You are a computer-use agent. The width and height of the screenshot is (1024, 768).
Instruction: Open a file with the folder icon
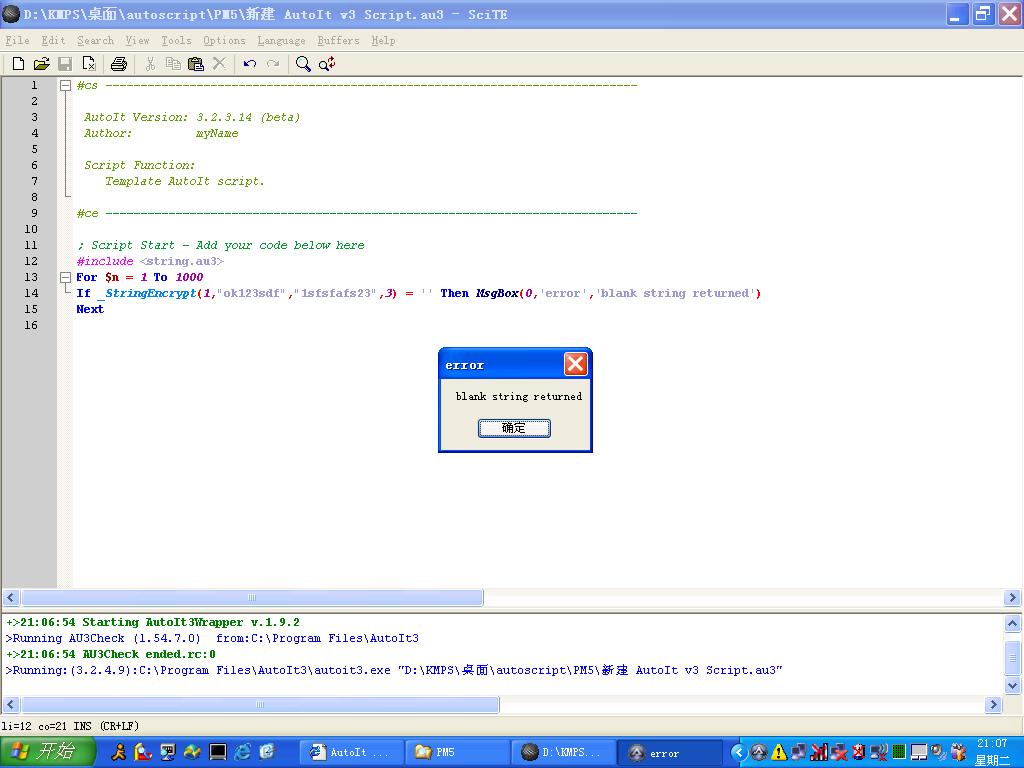[41, 64]
